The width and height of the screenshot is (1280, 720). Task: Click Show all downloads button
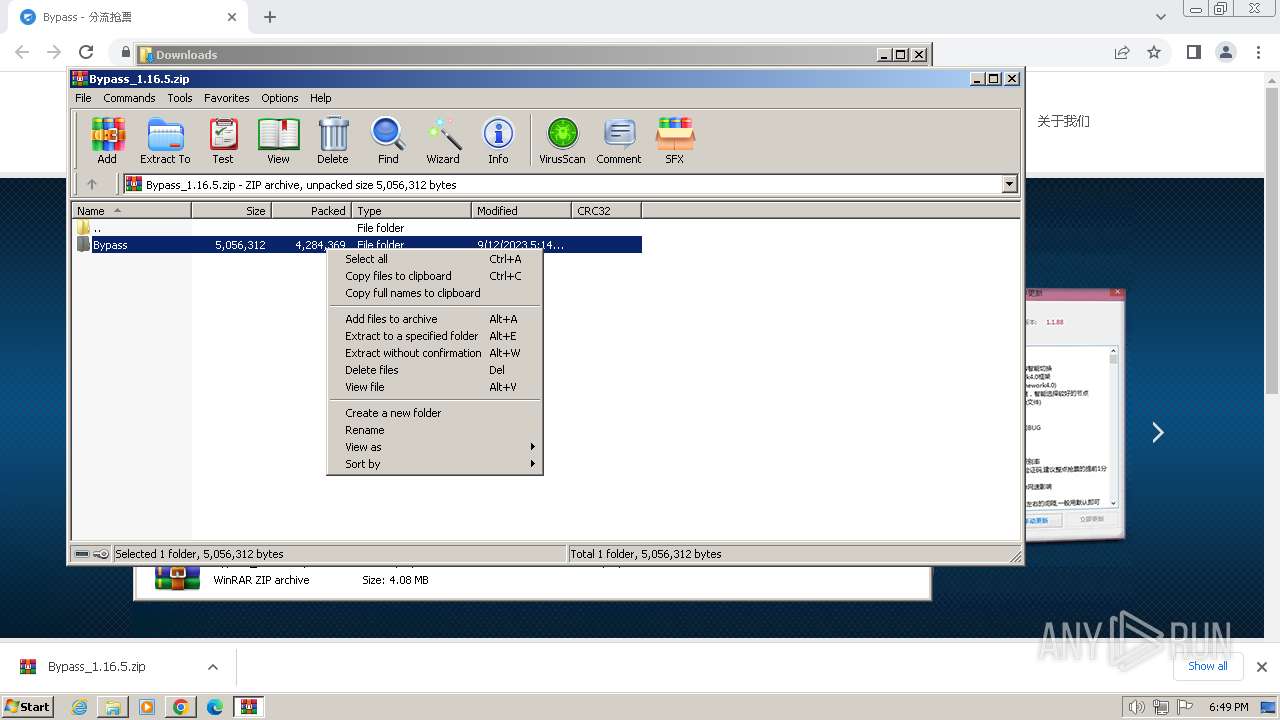pos(1207,666)
